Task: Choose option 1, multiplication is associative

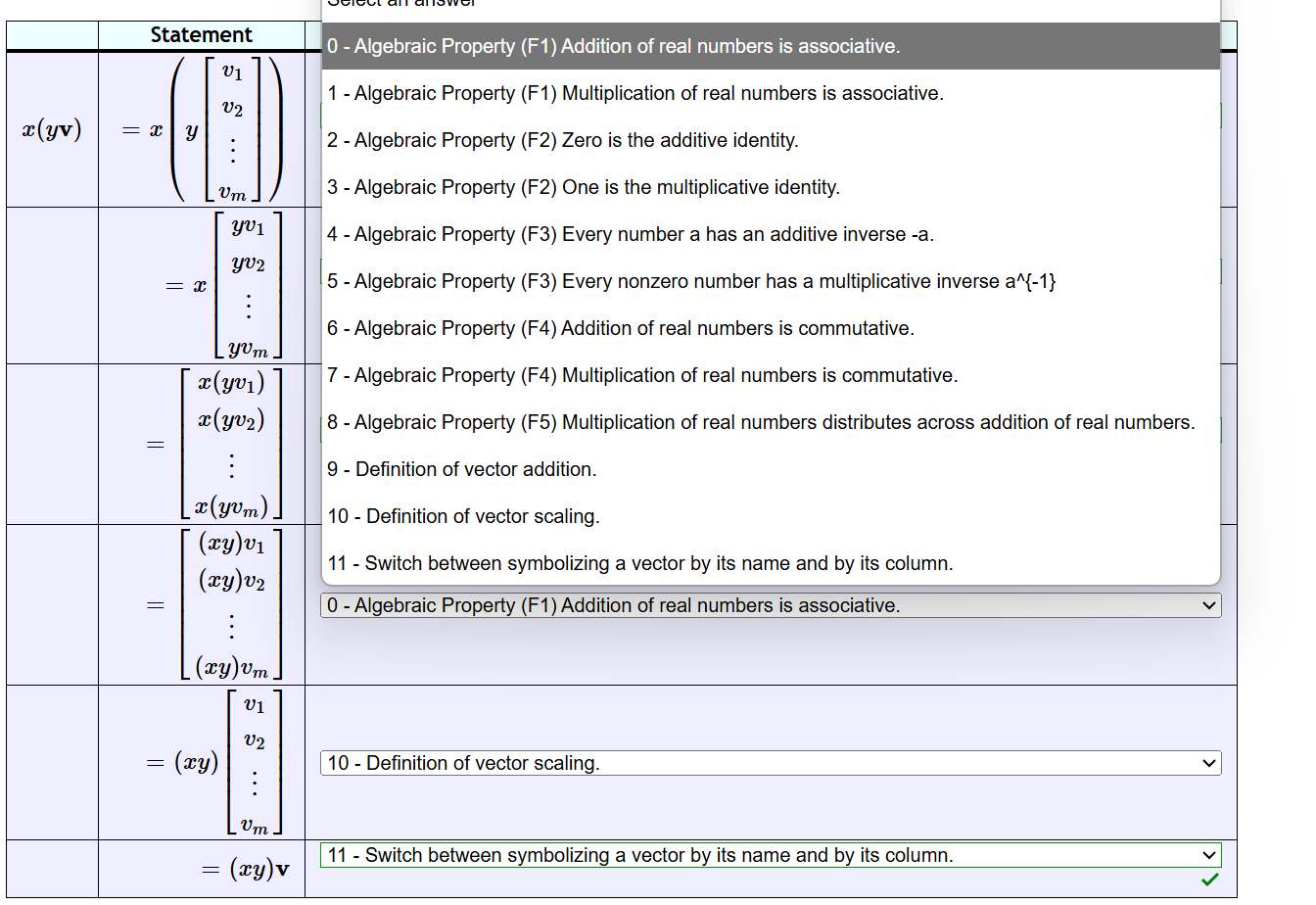Action: pyautogui.click(x=771, y=93)
